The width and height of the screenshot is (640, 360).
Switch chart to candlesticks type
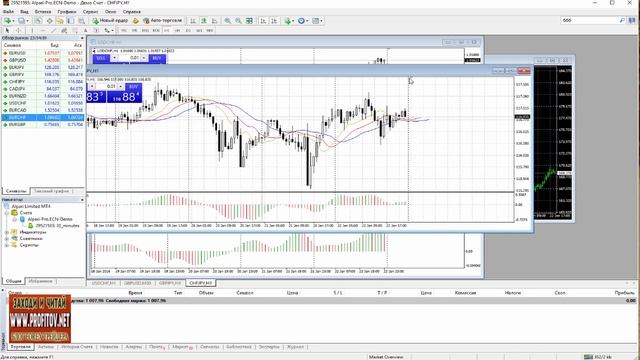204,20
